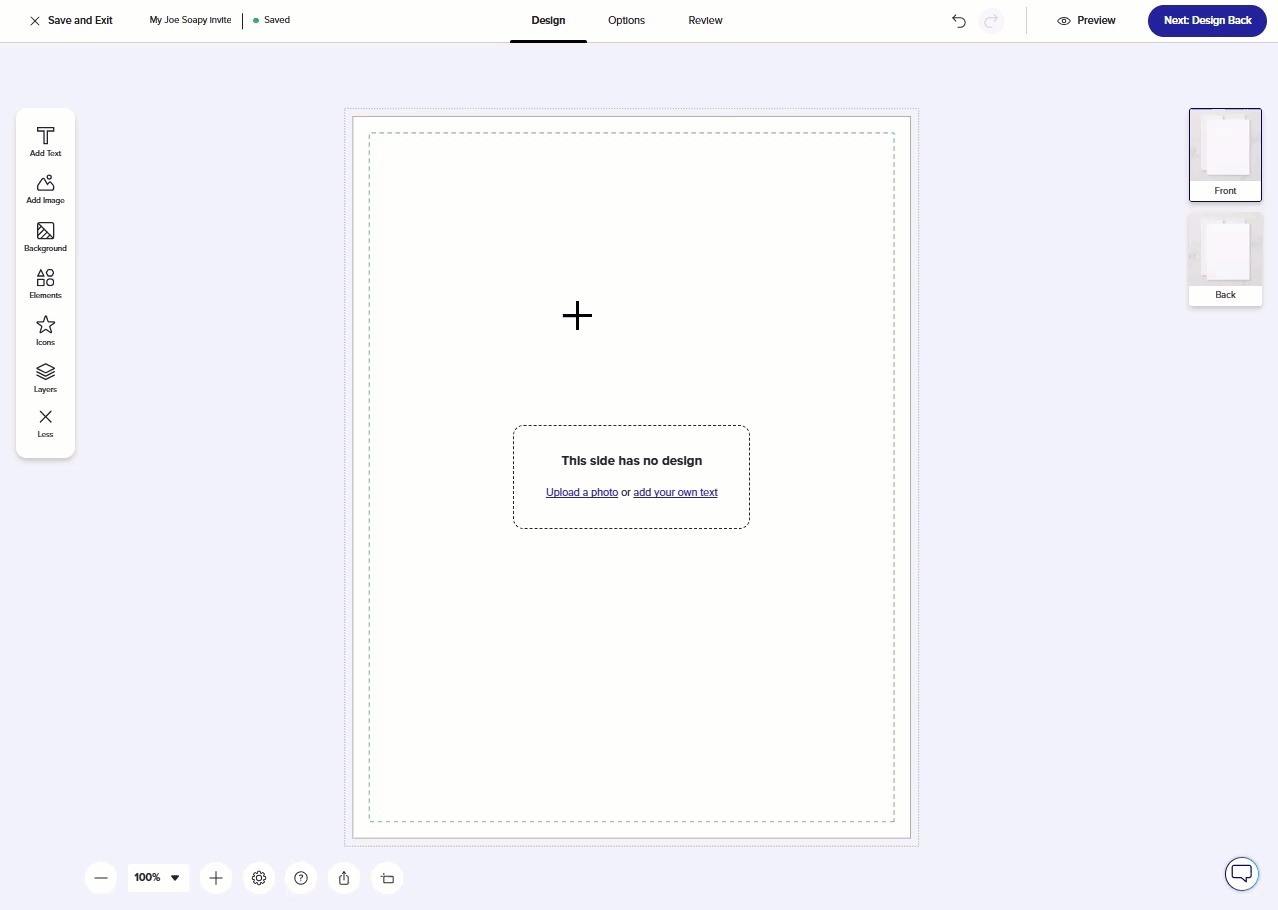Click Next: Design Back button
This screenshot has height=910, width=1278.
click(x=1207, y=21)
